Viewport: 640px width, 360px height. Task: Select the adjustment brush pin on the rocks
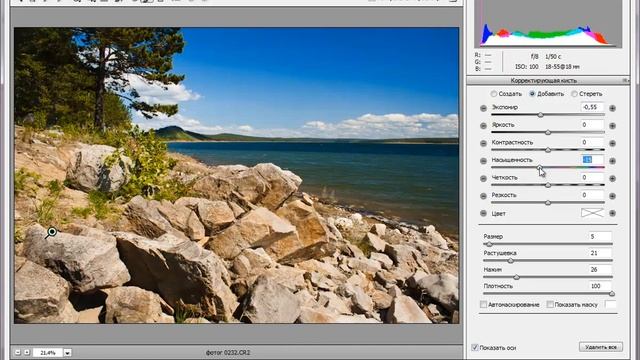pyautogui.click(x=51, y=232)
